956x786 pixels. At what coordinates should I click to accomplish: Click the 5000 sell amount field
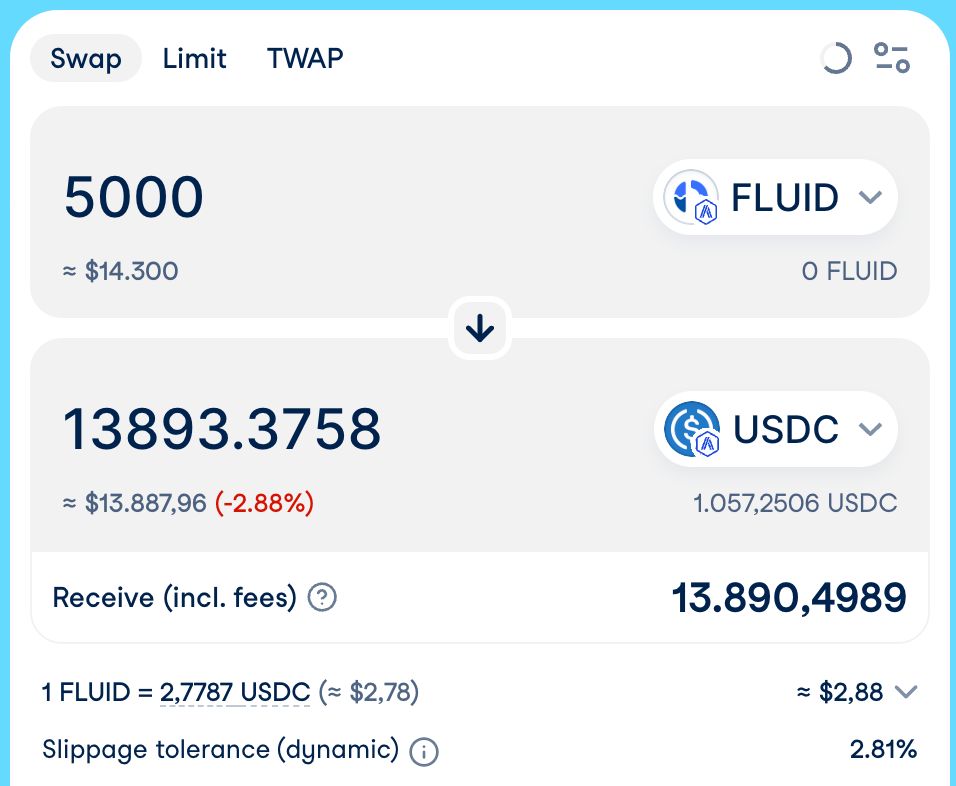click(134, 197)
